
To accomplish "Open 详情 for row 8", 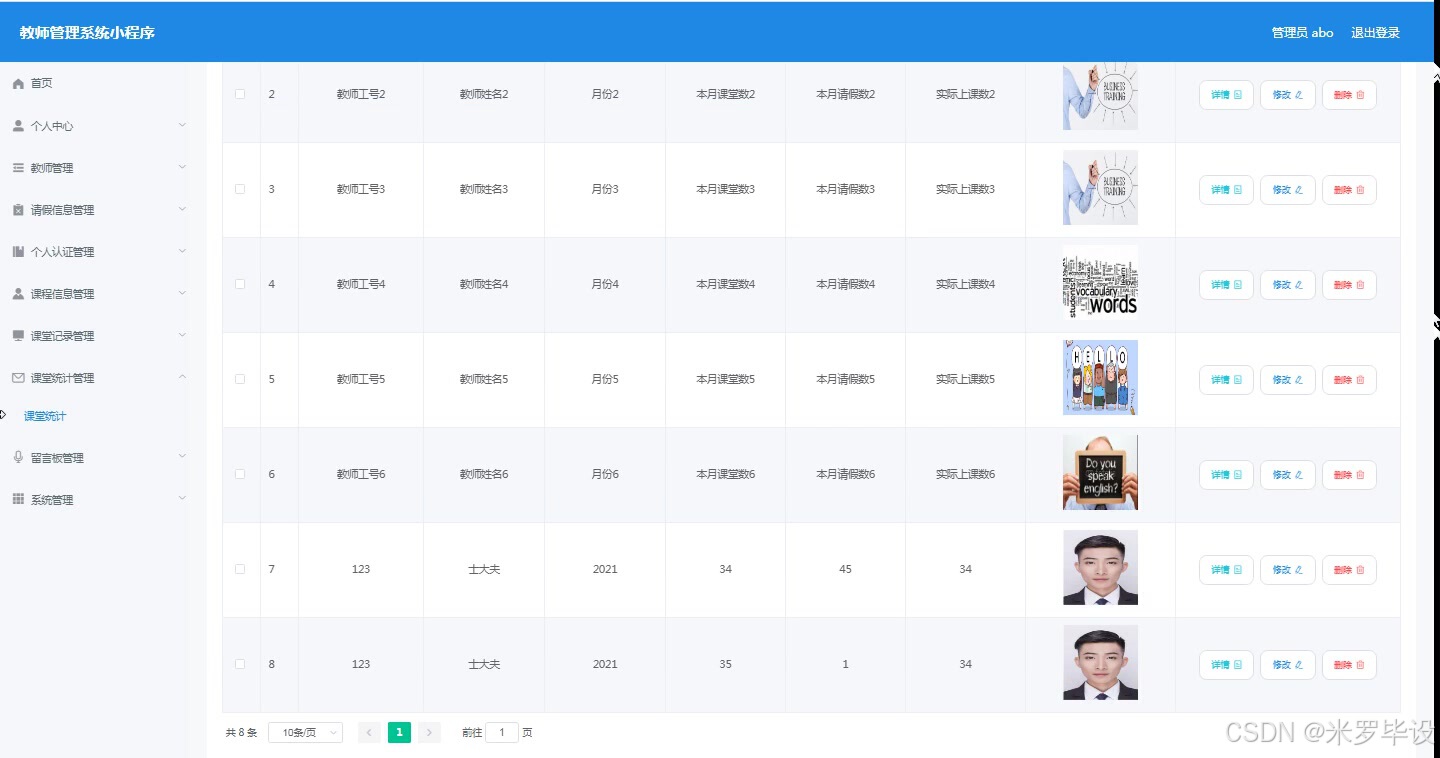I will click(1226, 665).
